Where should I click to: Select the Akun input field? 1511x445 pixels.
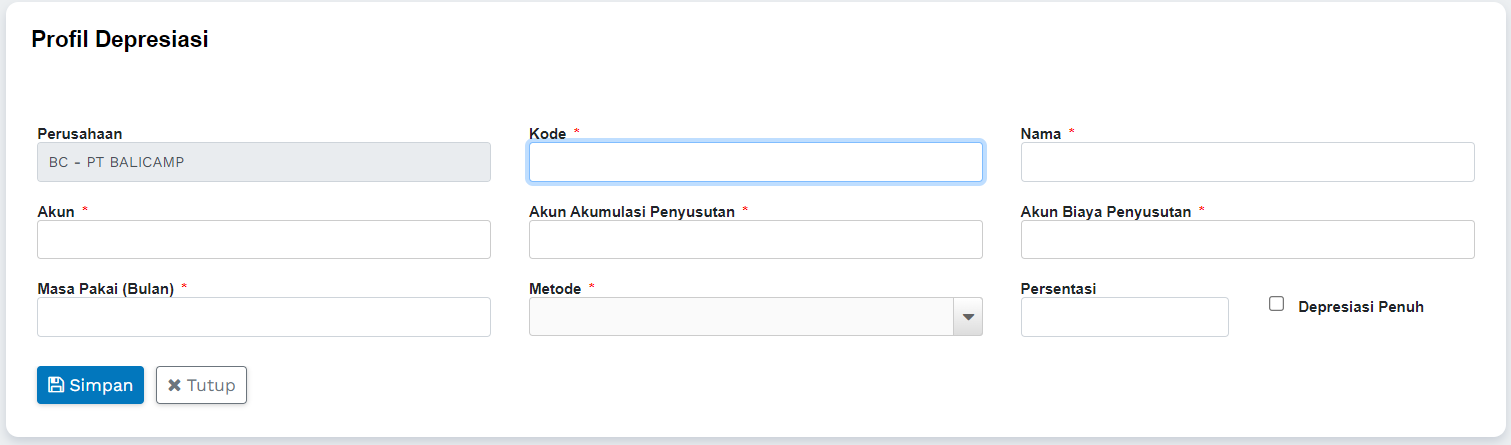(x=263, y=240)
